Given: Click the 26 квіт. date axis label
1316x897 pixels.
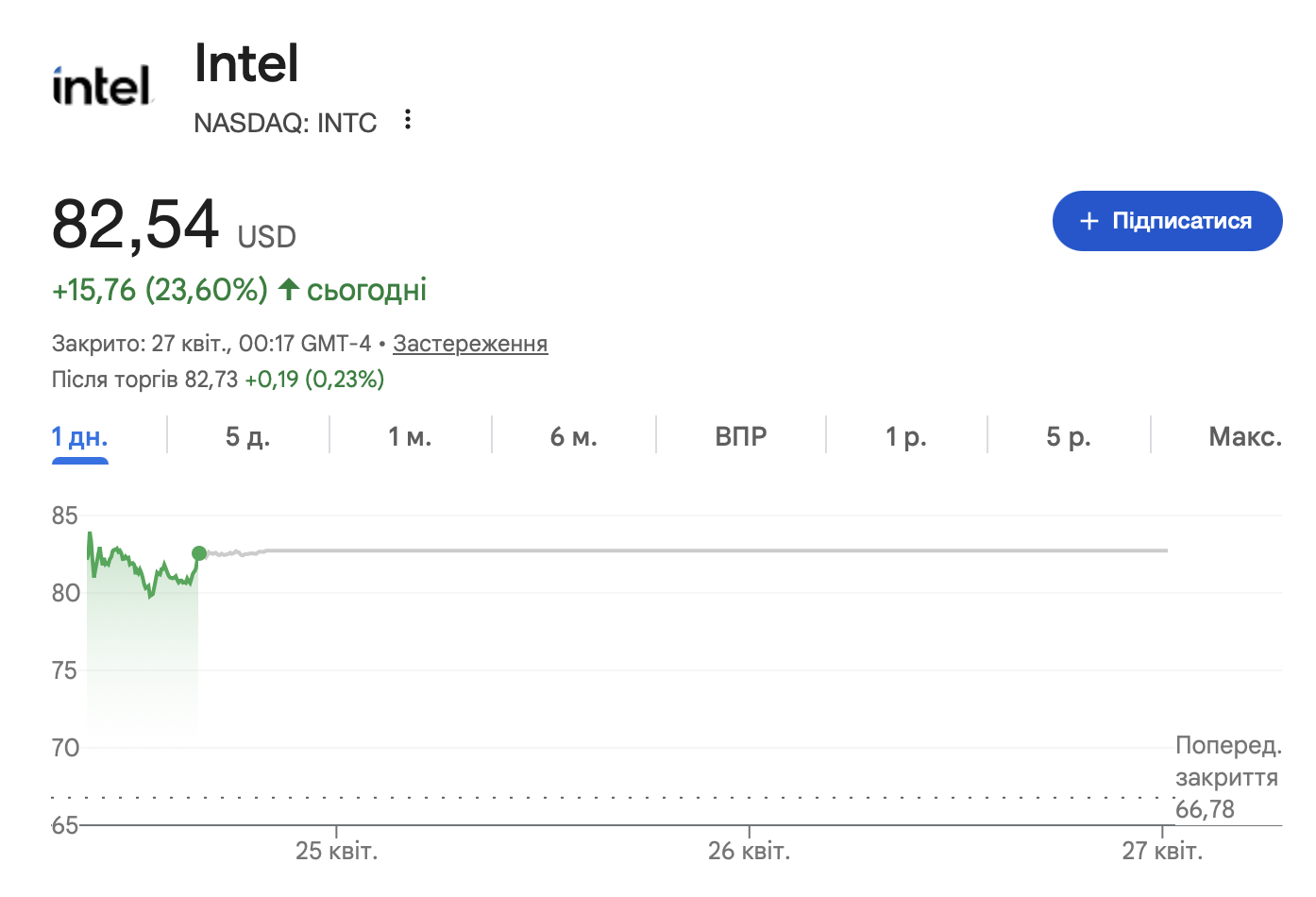Looking at the screenshot, I should click(749, 852).
